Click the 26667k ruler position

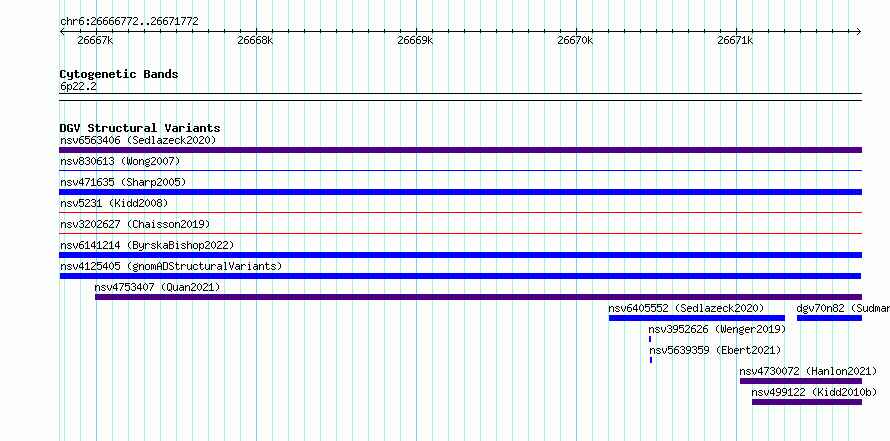click(95, 40)
